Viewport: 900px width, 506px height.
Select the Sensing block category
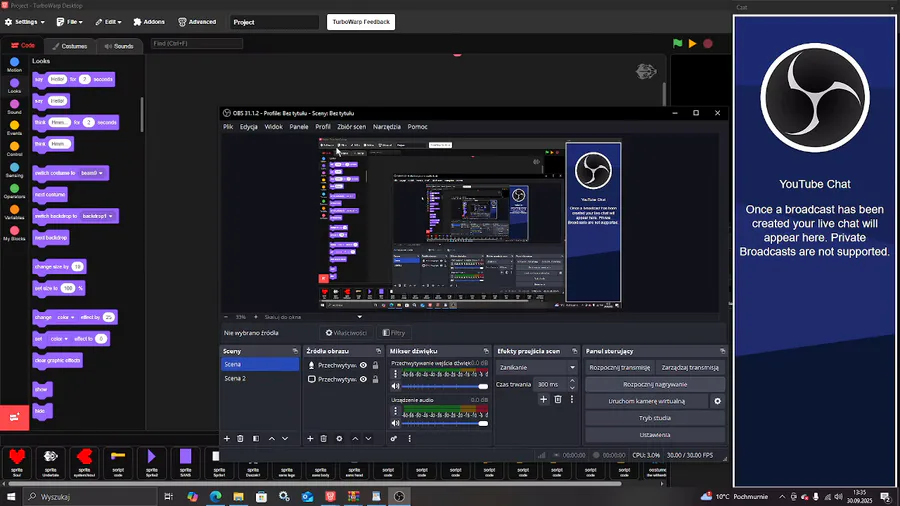[14, 171]
